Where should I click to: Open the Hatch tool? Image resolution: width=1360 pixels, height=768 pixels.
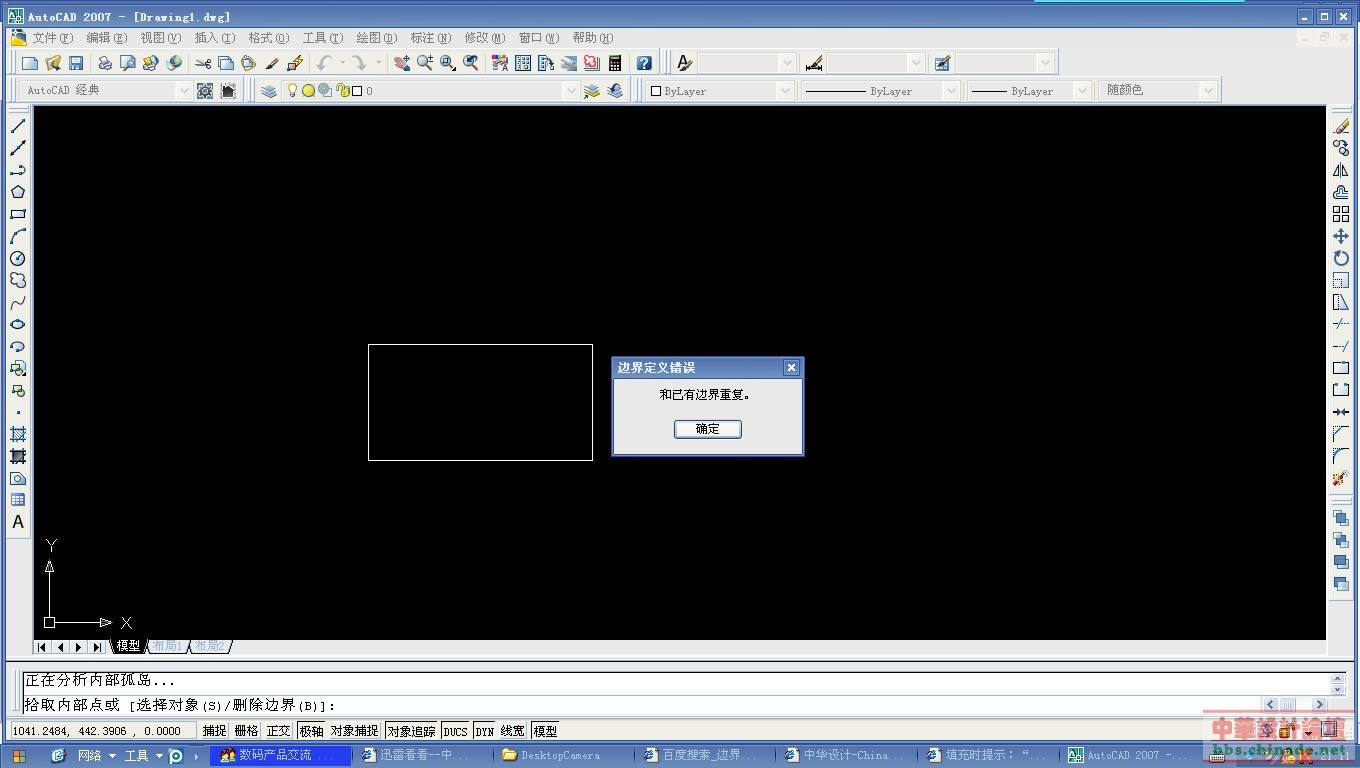18,434
